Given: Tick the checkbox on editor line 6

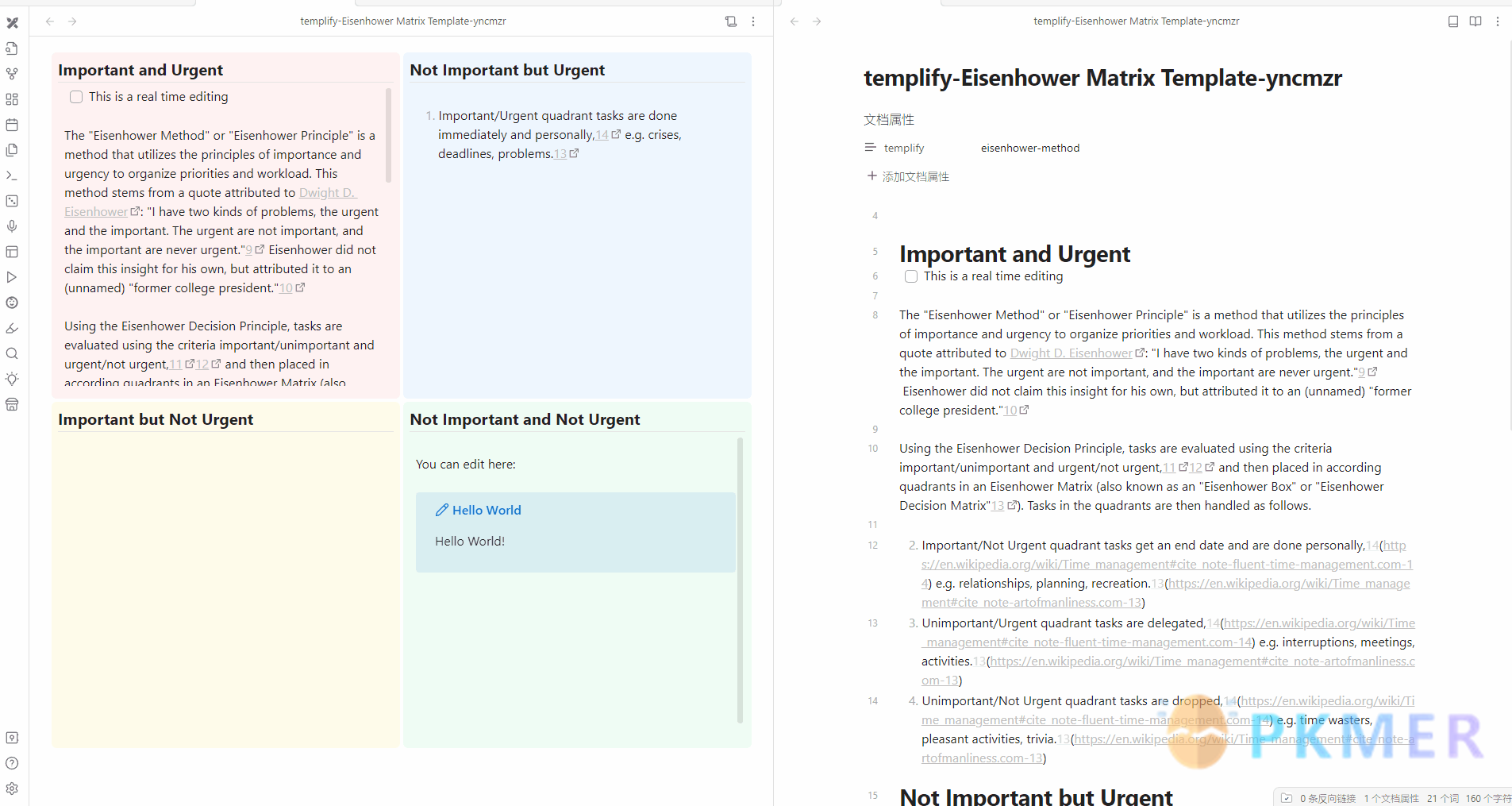Looking at the screenshot, I should pos(911,276).
